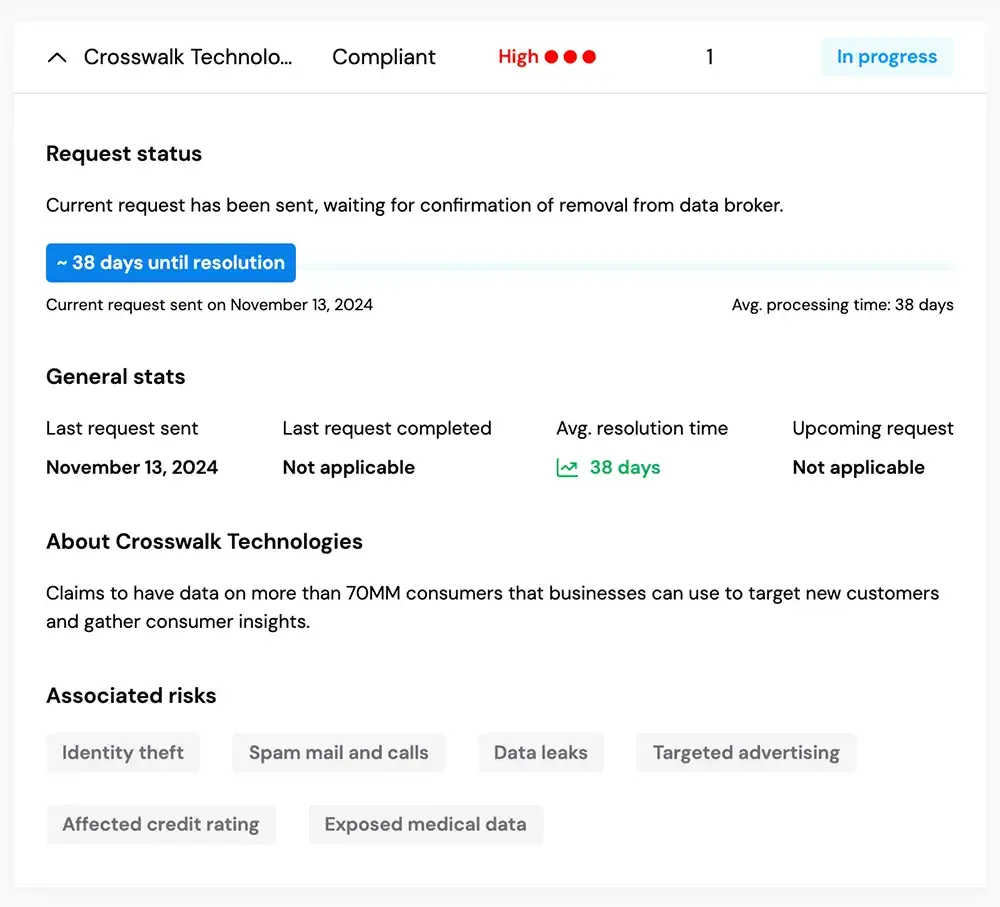Viewport: 1000px width, 907px height.
Task: Click the Associated risks heading
Action: pyautogui.click(x=131, y=695)
